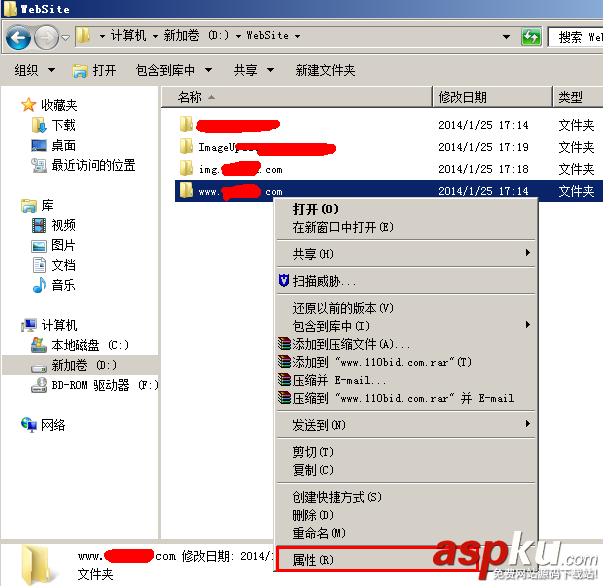Viewport: 603px width, 586px height.
Task: Sort by the 名称 column header
Action: [297, 97]
